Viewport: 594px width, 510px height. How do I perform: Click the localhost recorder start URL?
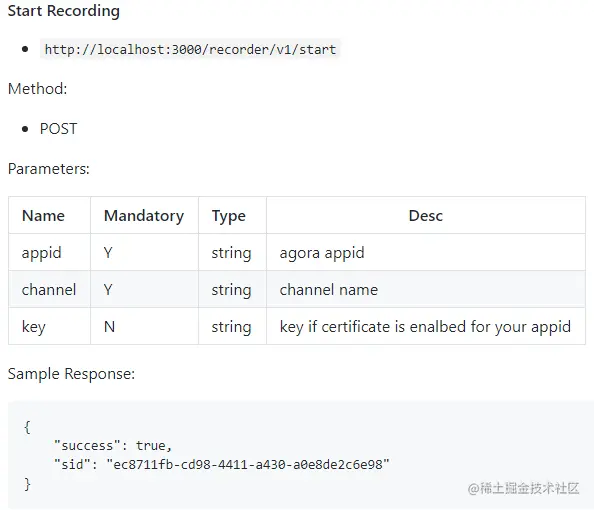[190, 49]
